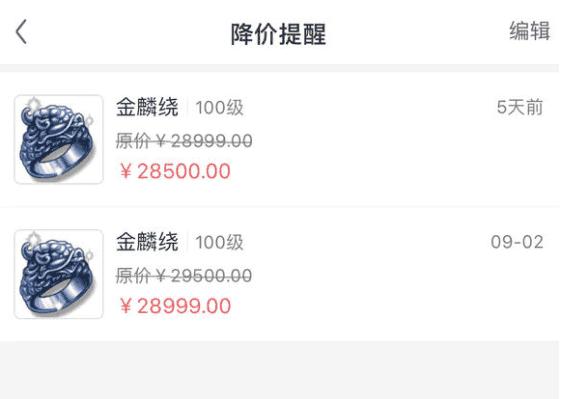Select the ¥28999.00 red current price

tap(175, 306)
